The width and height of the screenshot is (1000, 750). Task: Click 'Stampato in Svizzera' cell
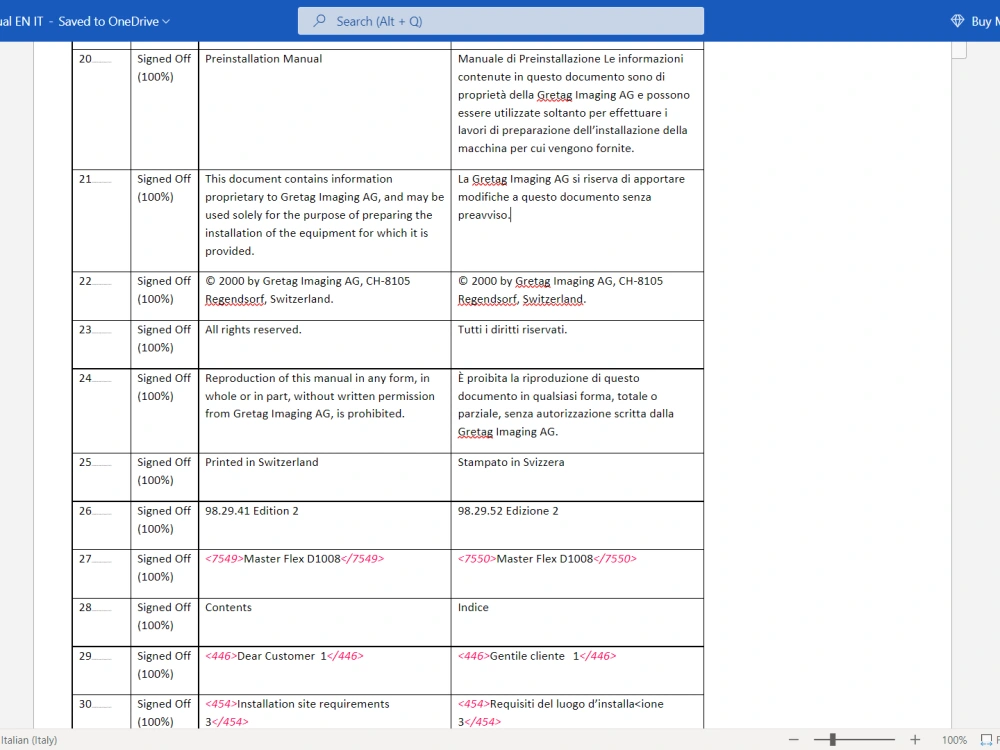click(577, 477)
